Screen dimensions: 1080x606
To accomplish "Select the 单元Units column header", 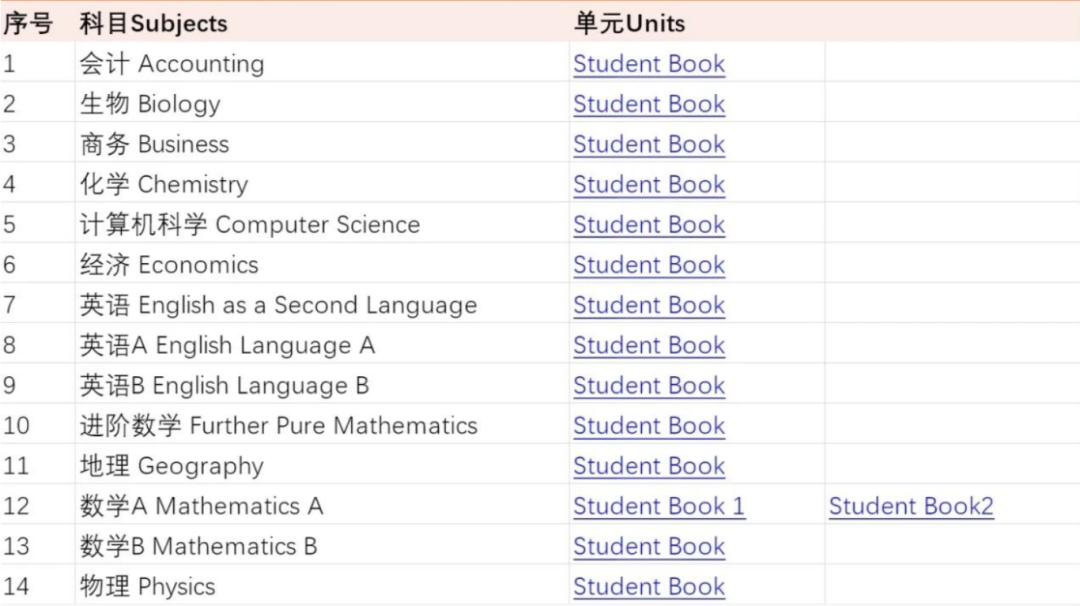I will point(630,23).
